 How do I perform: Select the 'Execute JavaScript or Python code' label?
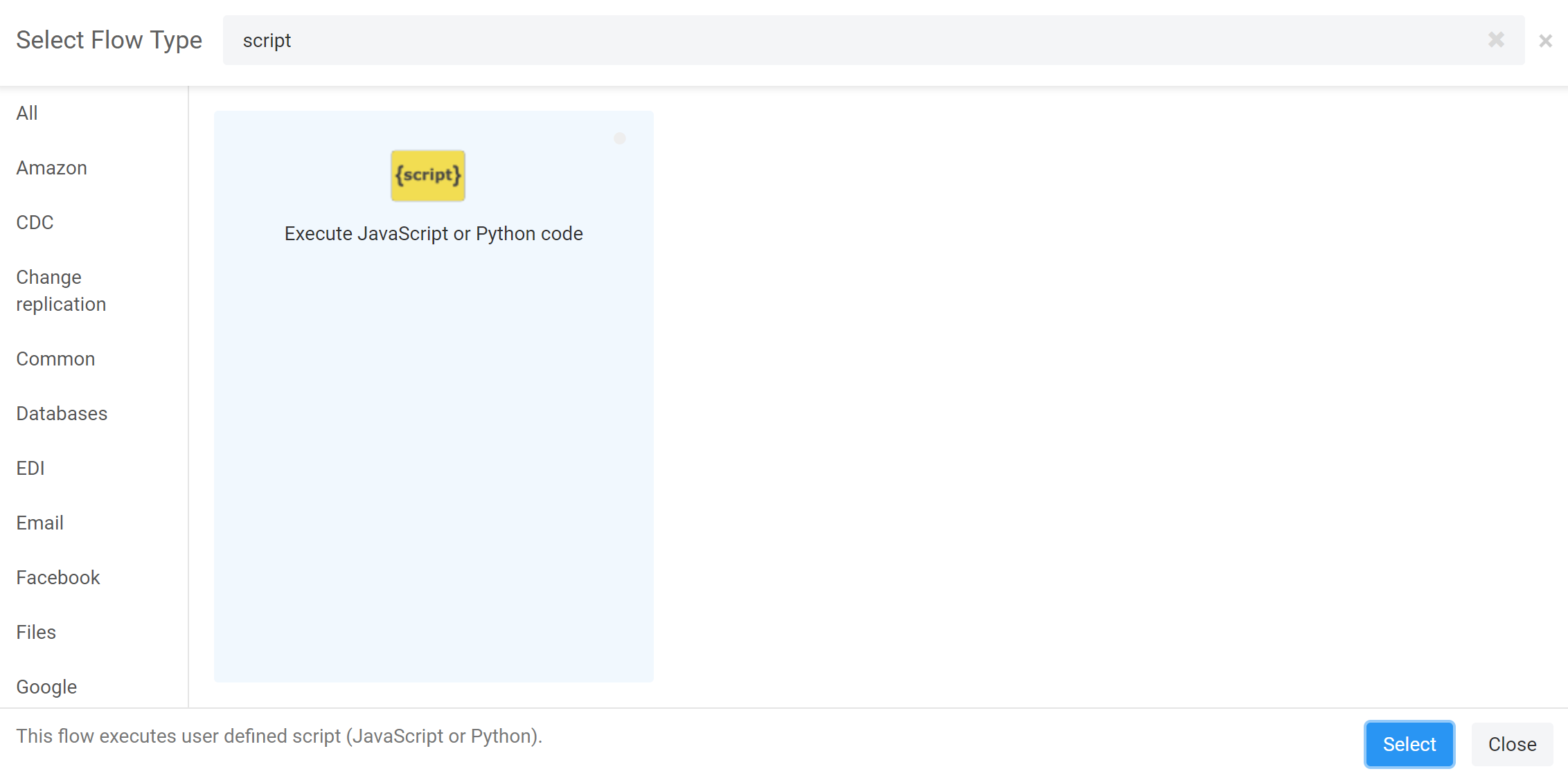click(x=434, y=234)
